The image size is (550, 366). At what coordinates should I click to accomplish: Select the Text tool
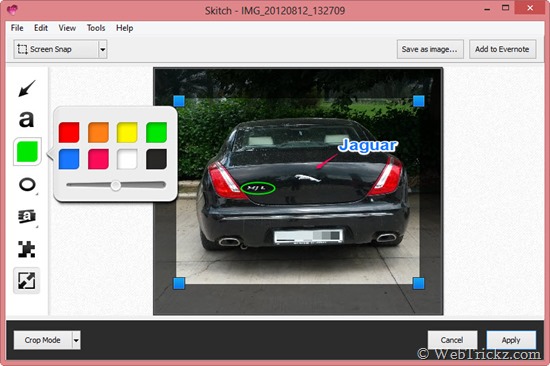tap(26, 119)
